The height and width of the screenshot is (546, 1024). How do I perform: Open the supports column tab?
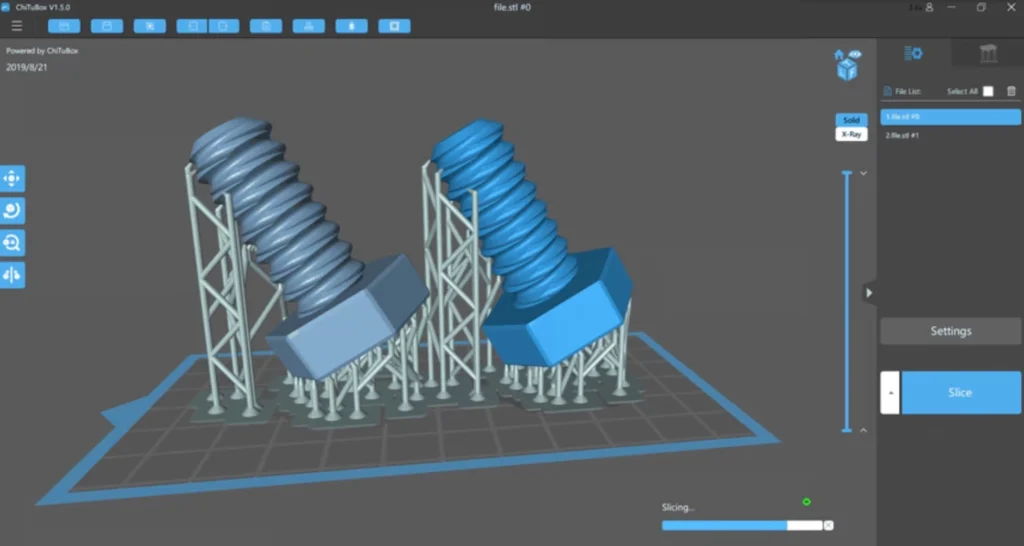point(988,54)
